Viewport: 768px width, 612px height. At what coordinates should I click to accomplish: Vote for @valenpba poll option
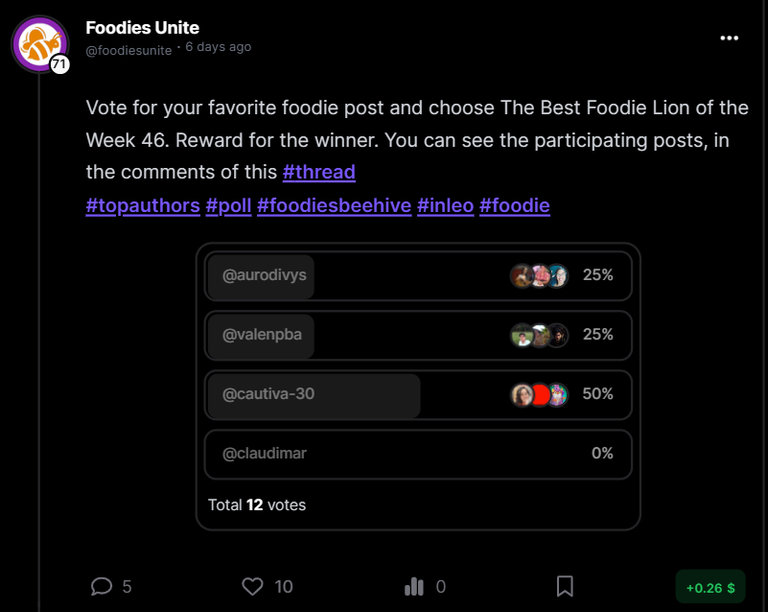click(418, 335)
